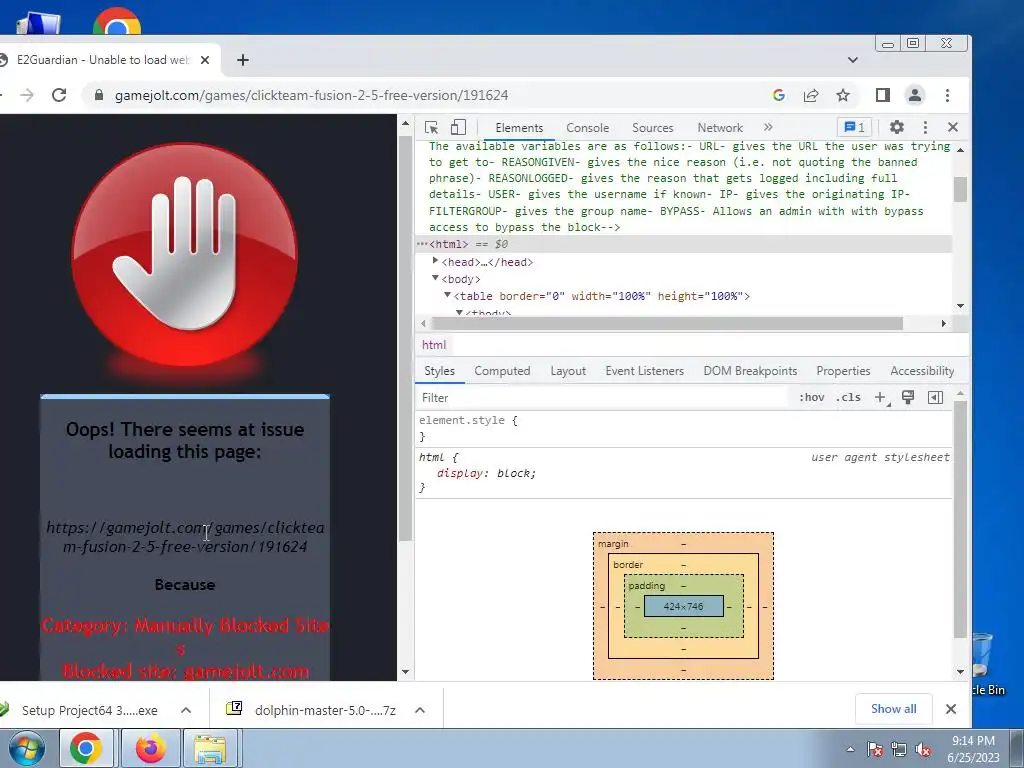1024x768 pixels.
Task: Toggle the :hov element state button
Action: [x=811, y=397]
